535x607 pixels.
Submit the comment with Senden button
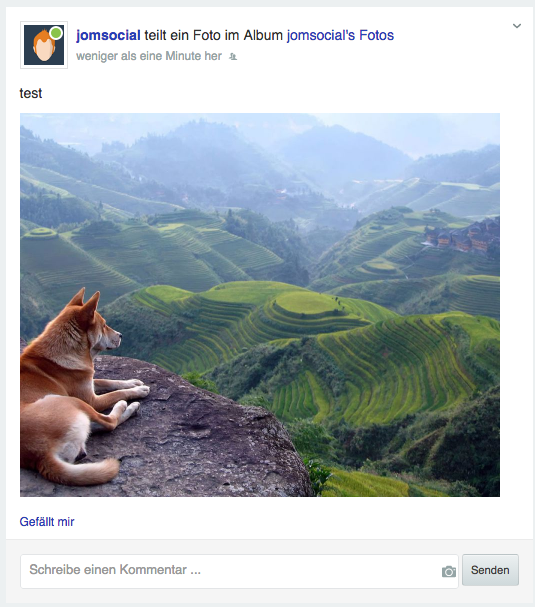pyautogui.click(x=490, y=570)
